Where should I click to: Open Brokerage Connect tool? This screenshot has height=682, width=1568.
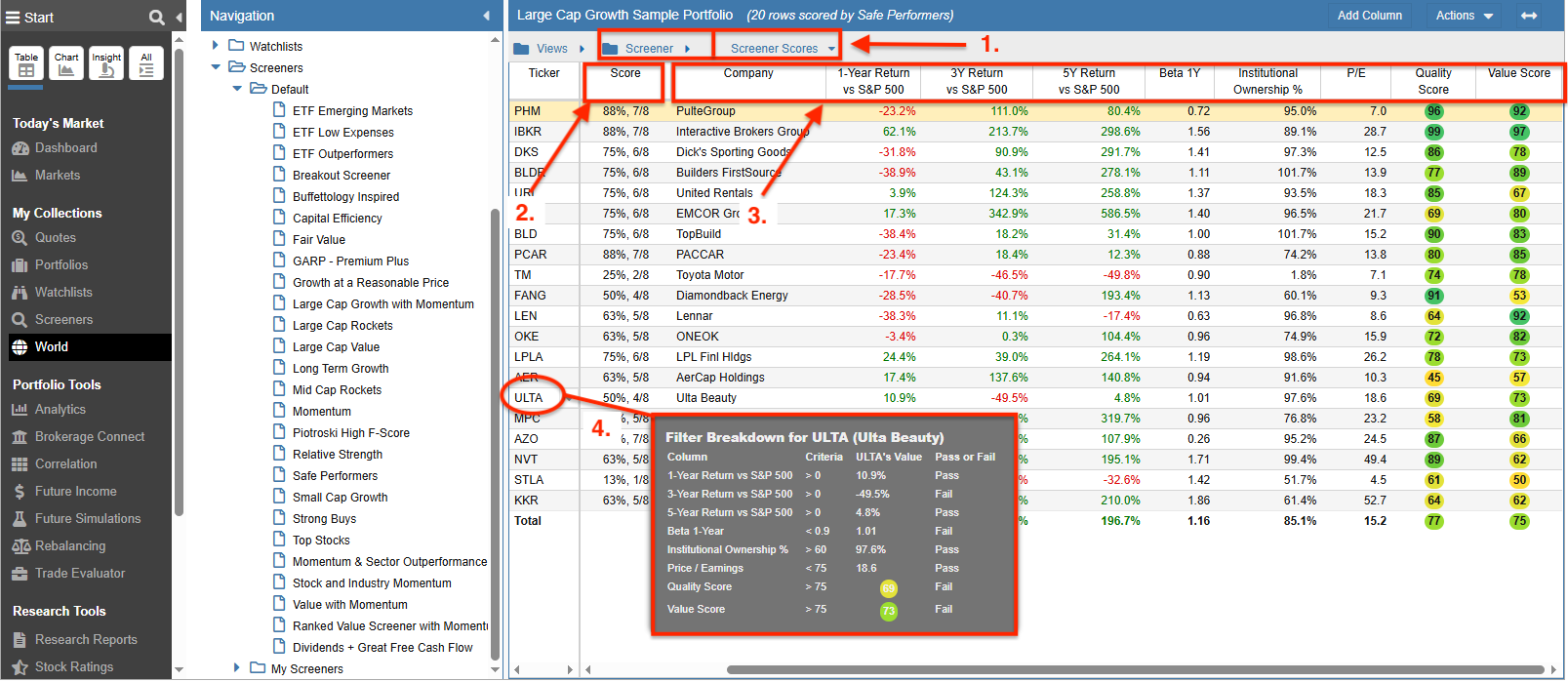point(89,437)
